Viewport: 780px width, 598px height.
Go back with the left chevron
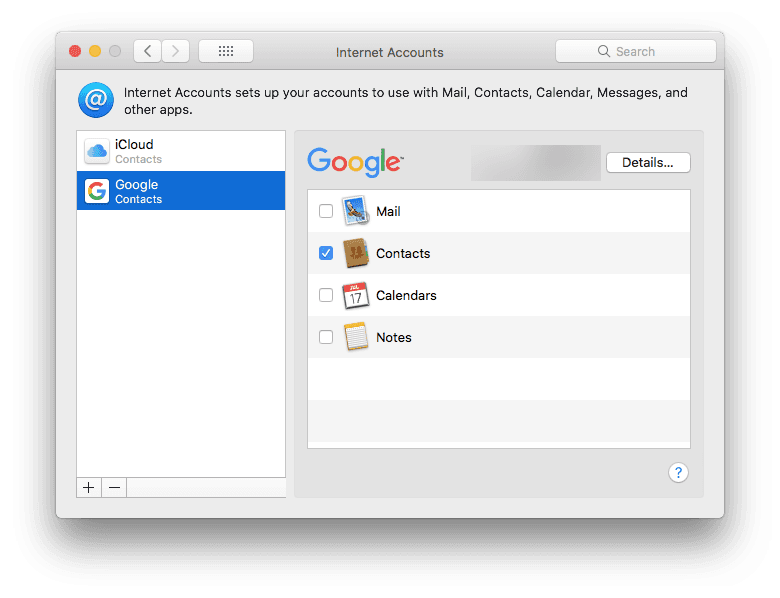click(x=147, y=51)
